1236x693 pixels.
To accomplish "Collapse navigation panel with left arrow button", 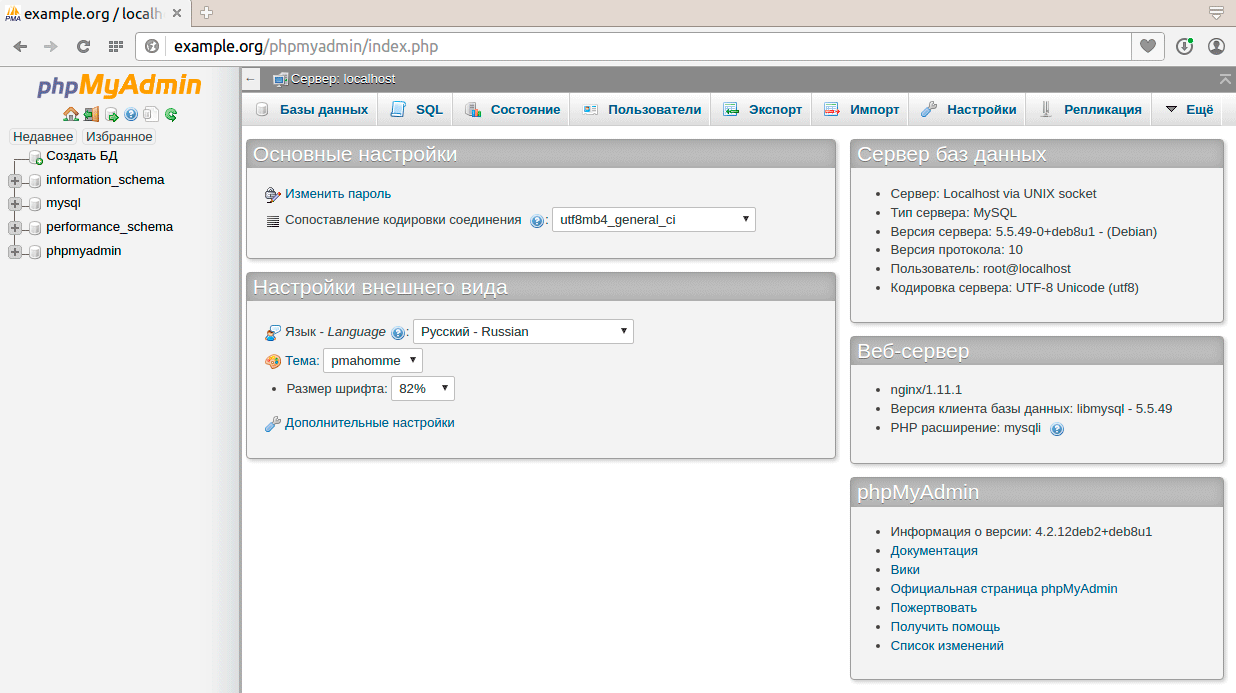I will (x=251, y=79).
